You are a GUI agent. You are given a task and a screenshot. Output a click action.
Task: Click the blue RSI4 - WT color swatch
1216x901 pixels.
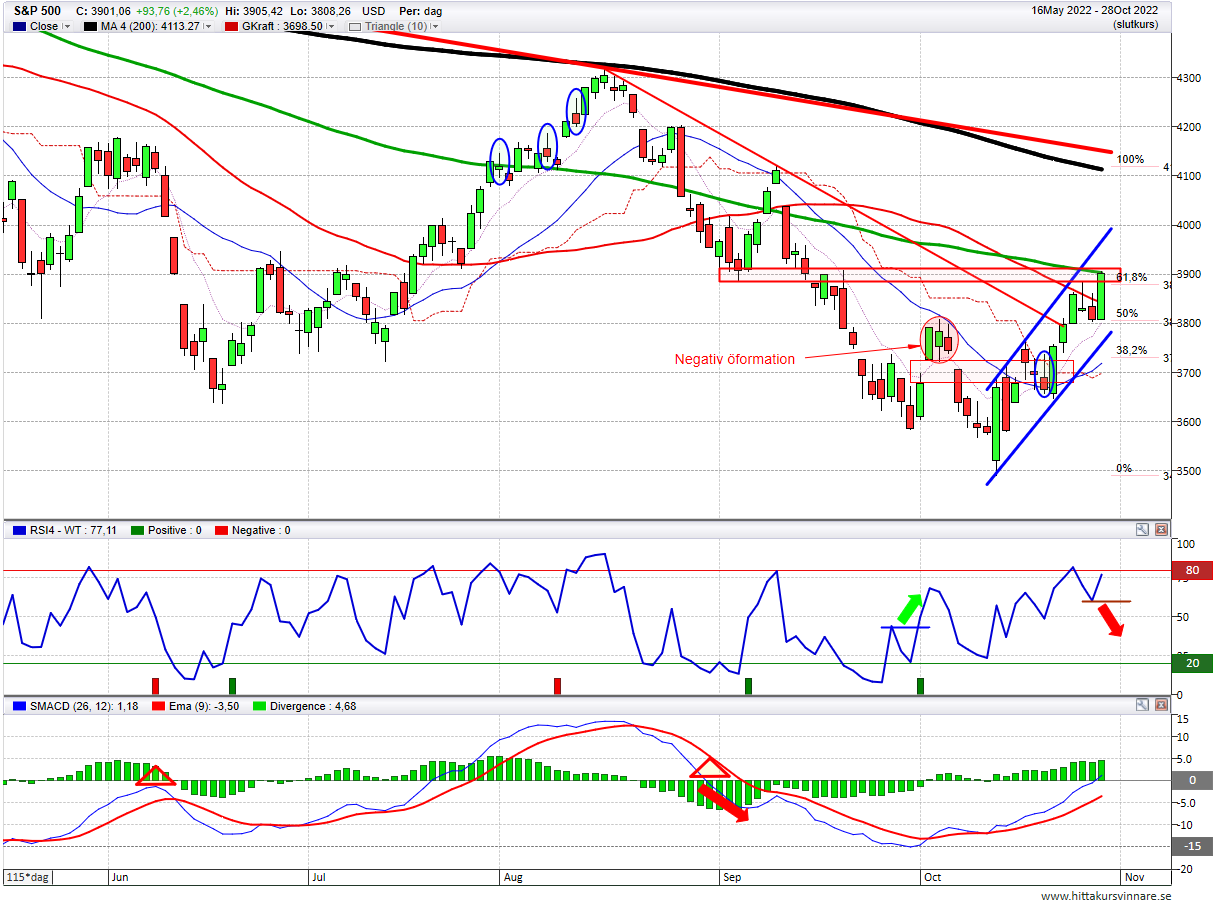pyautogui.click(x=17, y=530)
